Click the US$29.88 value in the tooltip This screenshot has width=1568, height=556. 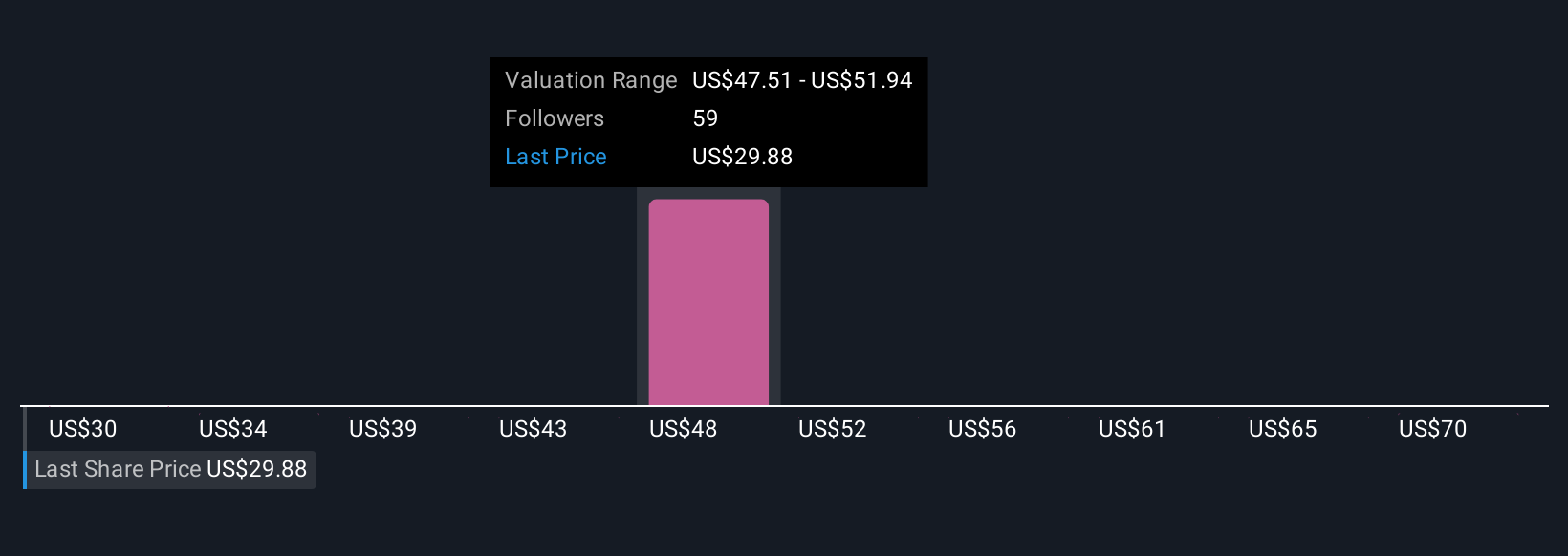(x=742, y=157)
